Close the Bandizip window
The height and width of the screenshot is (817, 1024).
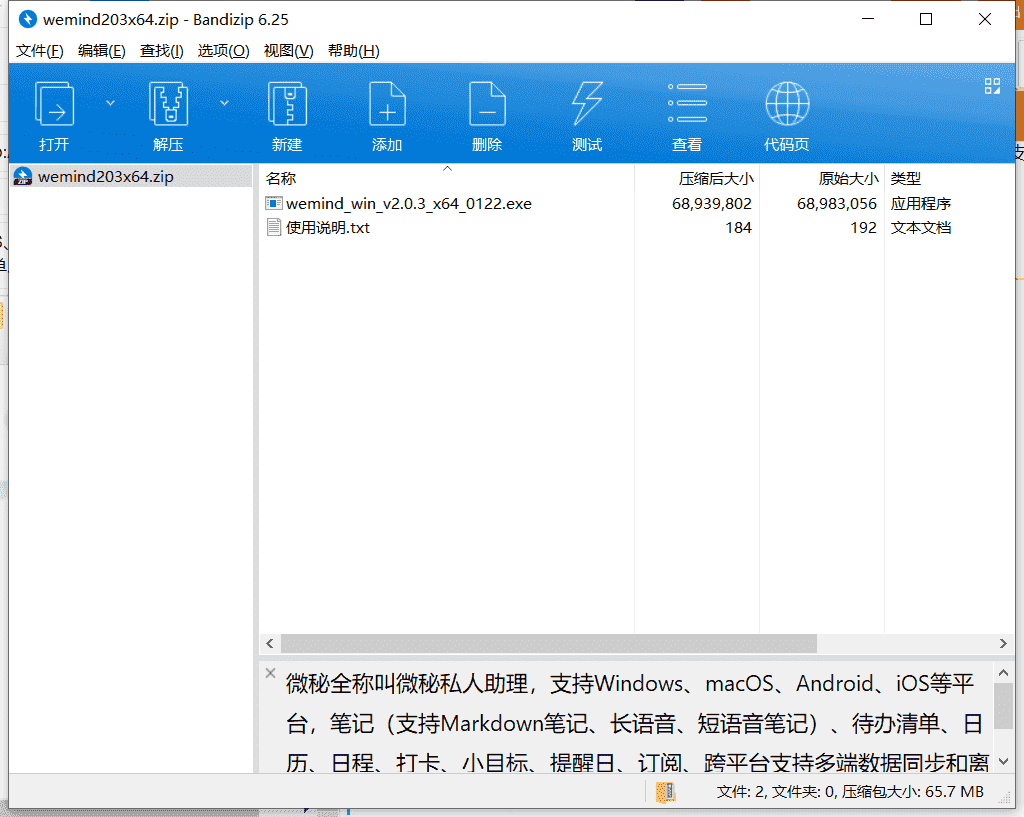point(985,20)
